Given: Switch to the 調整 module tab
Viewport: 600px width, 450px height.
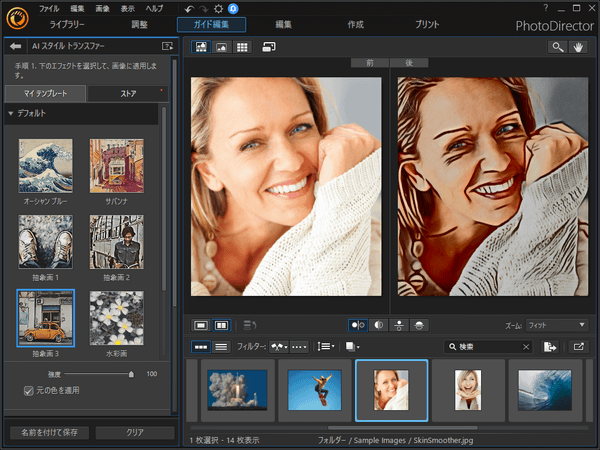Looking at the screenshot, I should [x=139, y=24].
